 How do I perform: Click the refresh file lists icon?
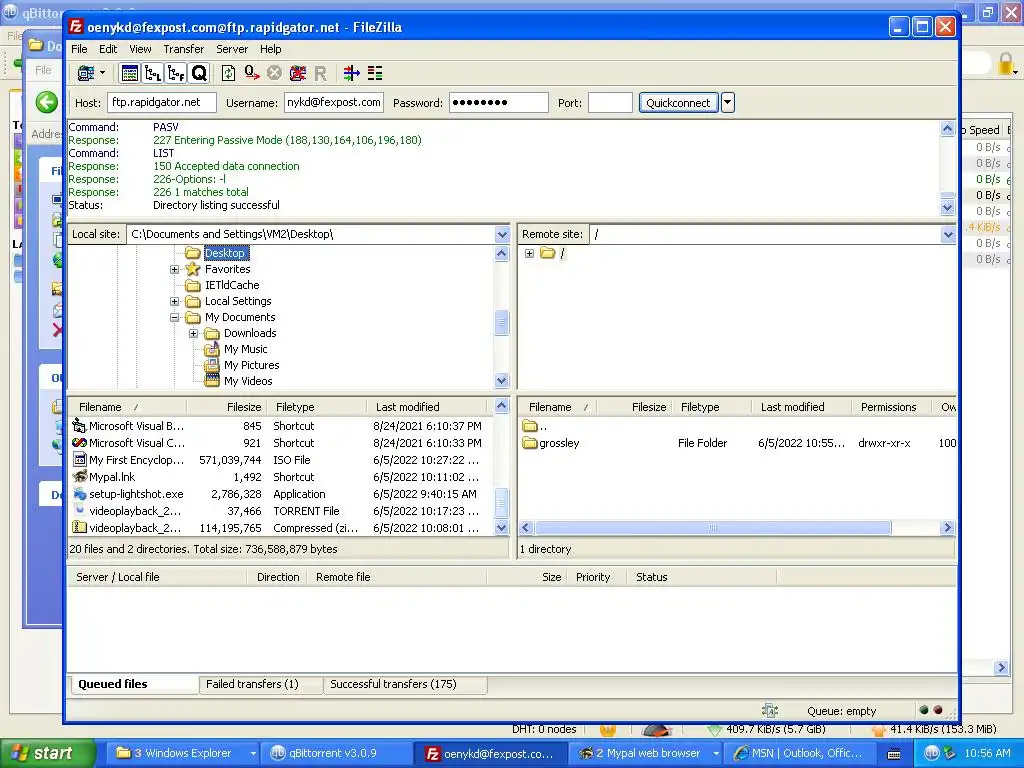point(229,73)
